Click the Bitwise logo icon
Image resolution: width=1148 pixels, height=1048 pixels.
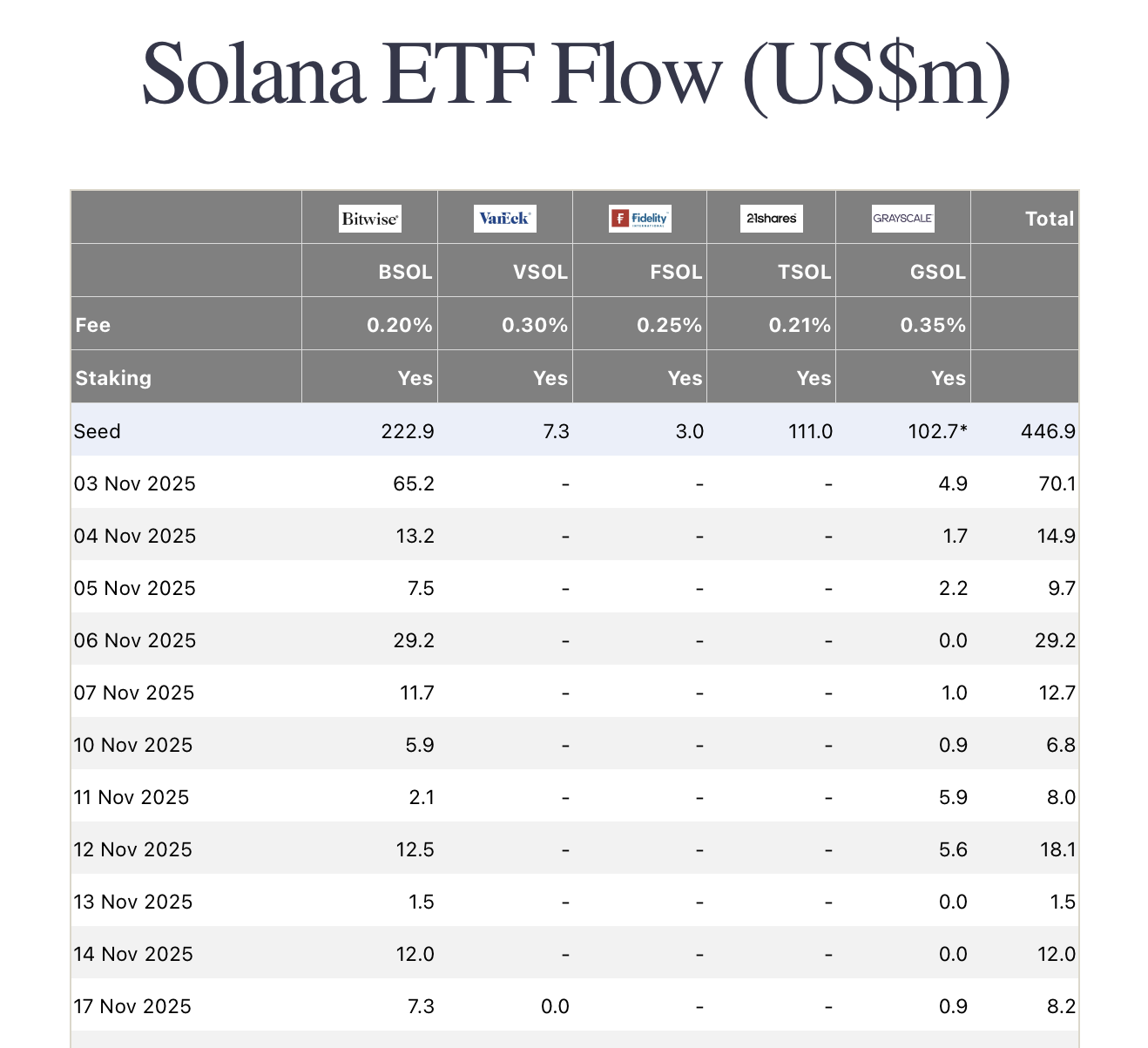[370, 219]
